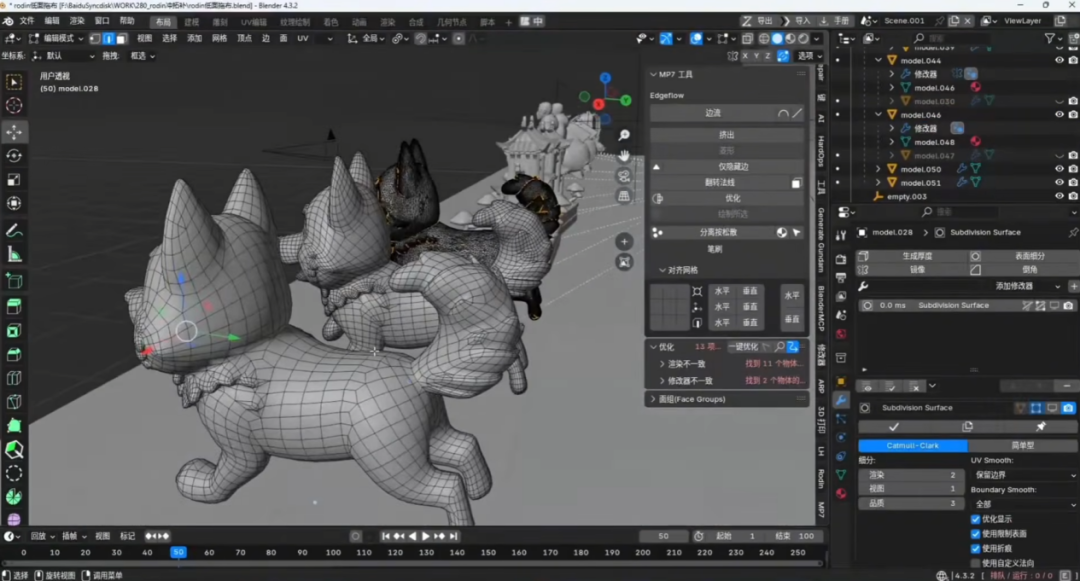The image size is (1080, 581).
Task: Duplicate the Subdivision Surface modifier
Action: tap(967, 427)
